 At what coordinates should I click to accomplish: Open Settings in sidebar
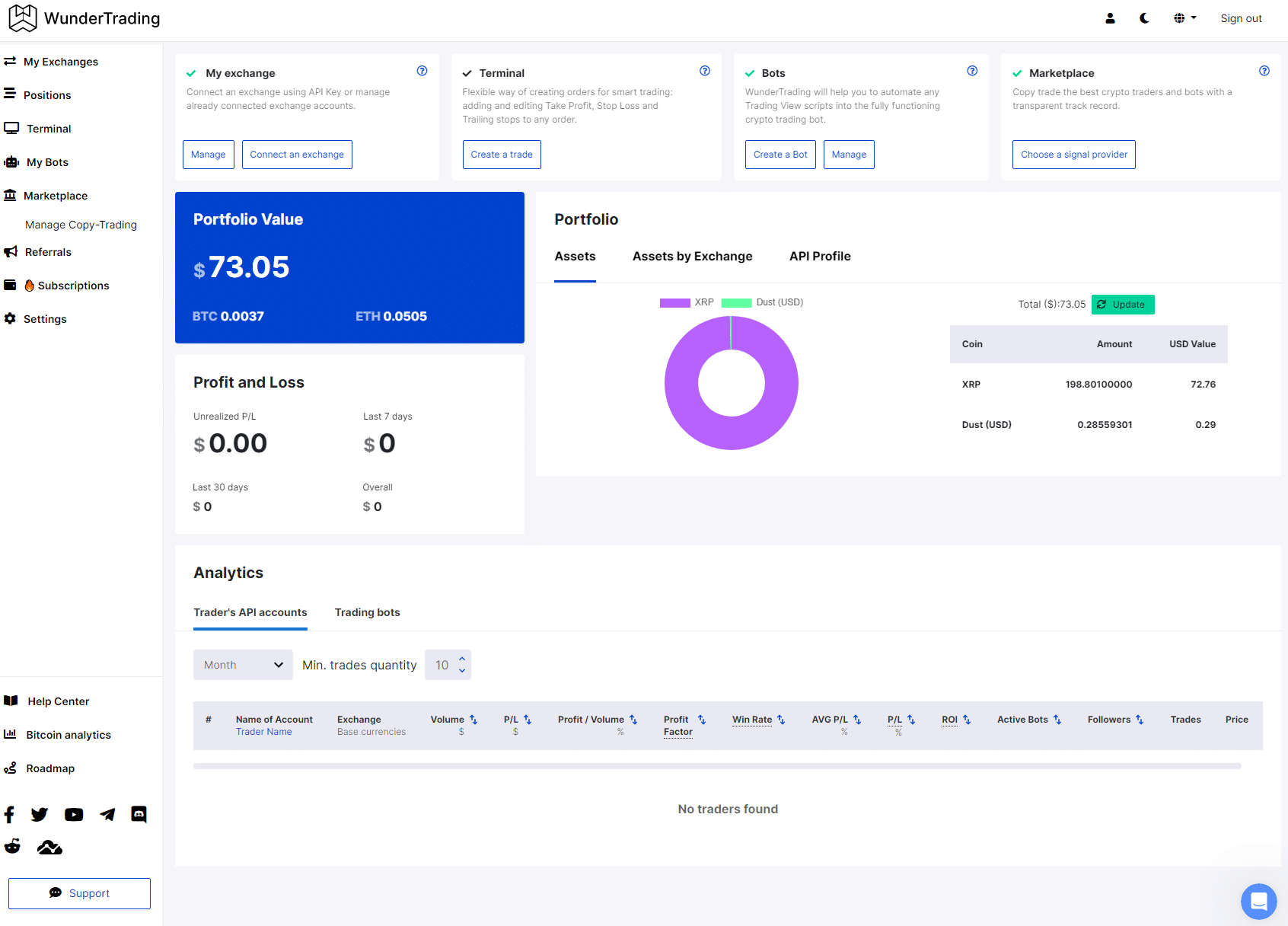pyautogui.click(x=36, y=319)
